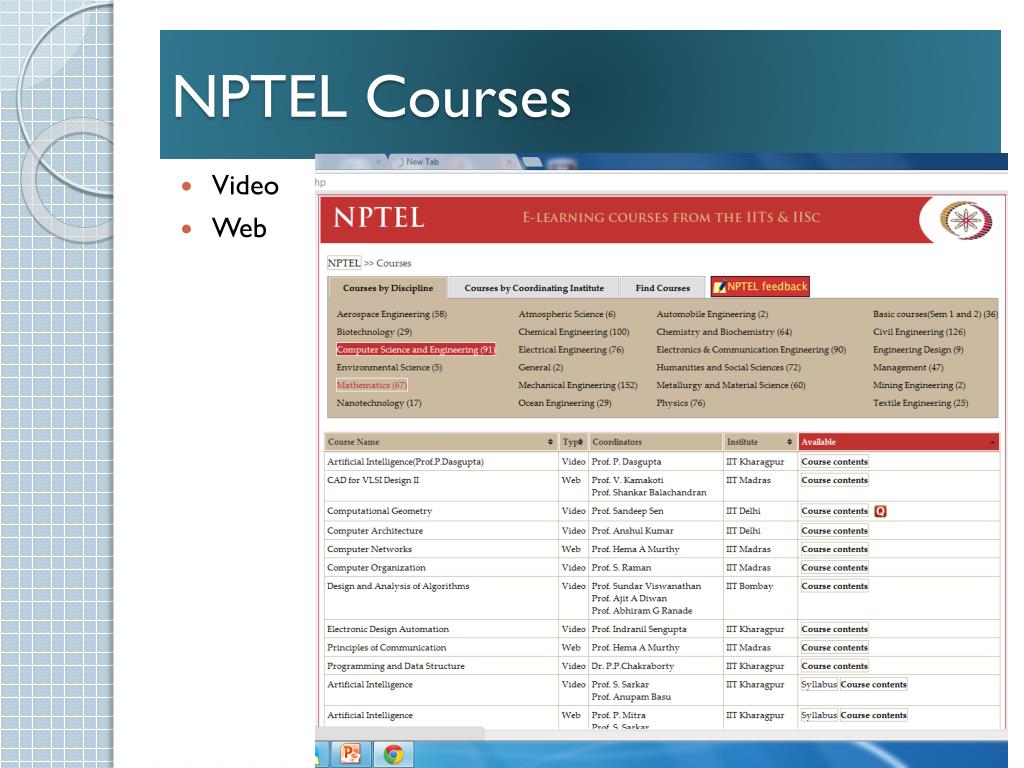Open Ocean Engineering (29) discipline
This screenshot has height=768, width=1024.
coord(564,403)
